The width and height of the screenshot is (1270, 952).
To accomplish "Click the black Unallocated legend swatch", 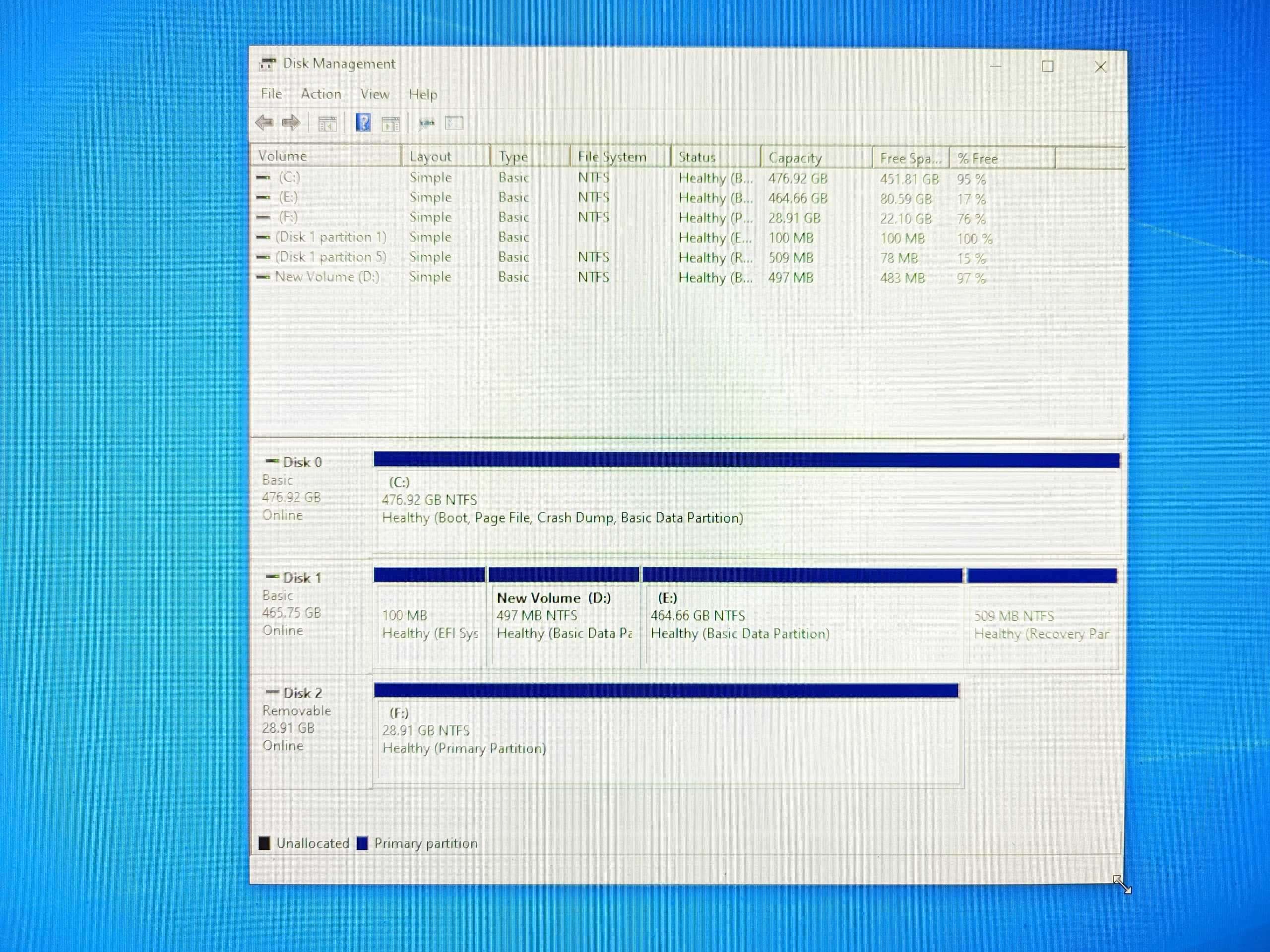I will 264,843.
